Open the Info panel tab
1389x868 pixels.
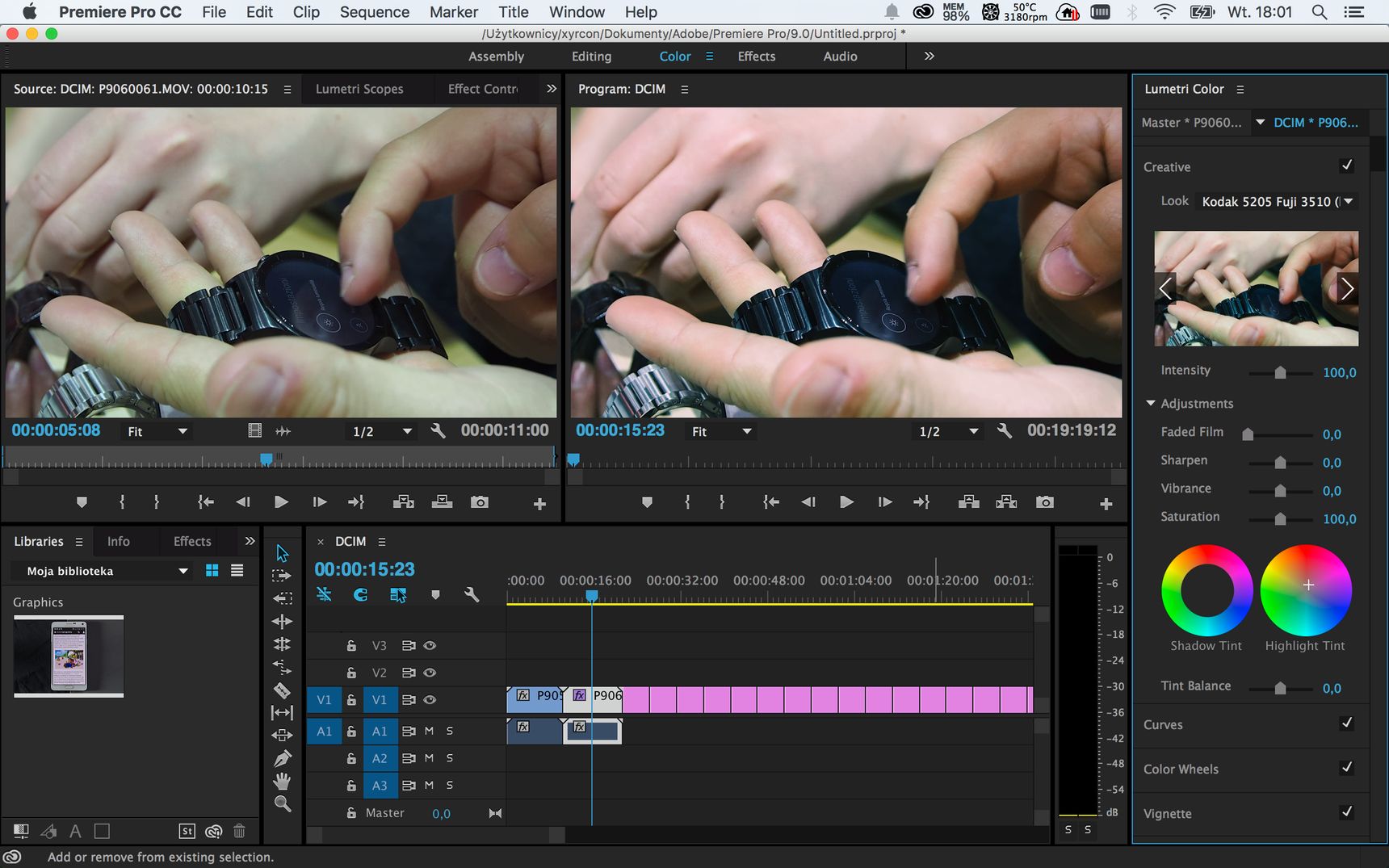tap(119, 542)
